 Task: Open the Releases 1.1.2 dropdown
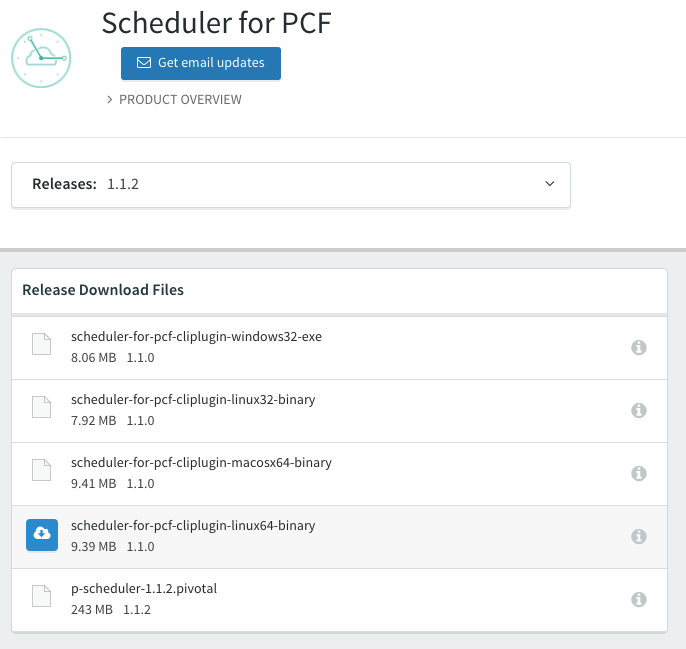tap(291, 185)
